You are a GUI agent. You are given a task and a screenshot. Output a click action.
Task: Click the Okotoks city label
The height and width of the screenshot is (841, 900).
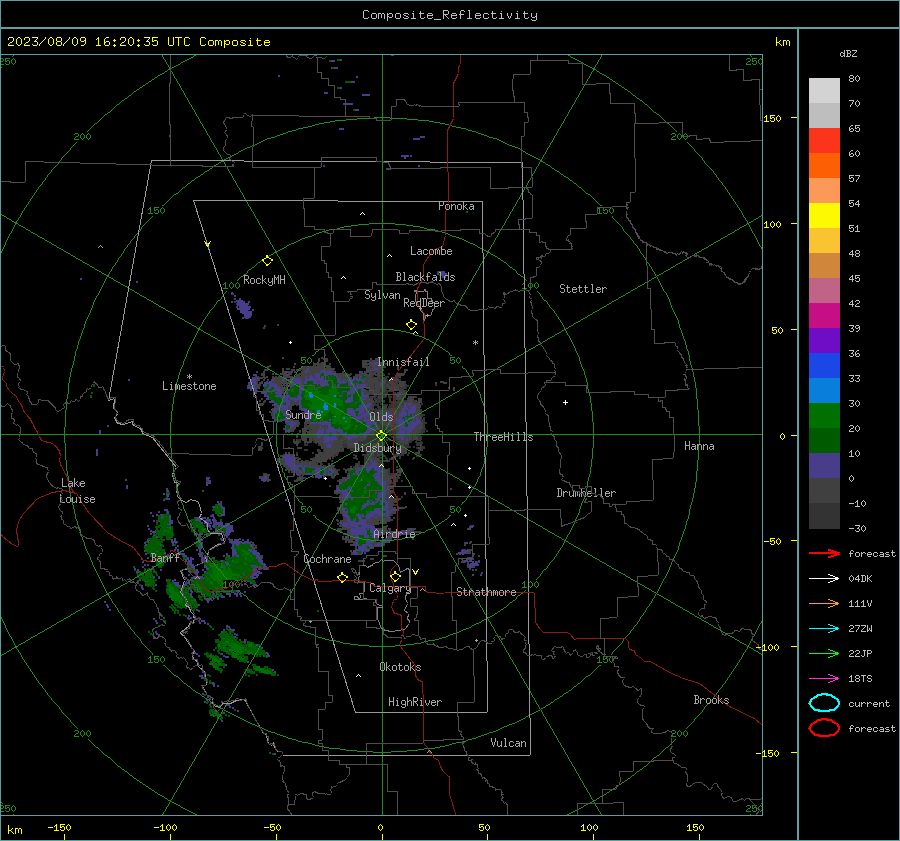400,667
